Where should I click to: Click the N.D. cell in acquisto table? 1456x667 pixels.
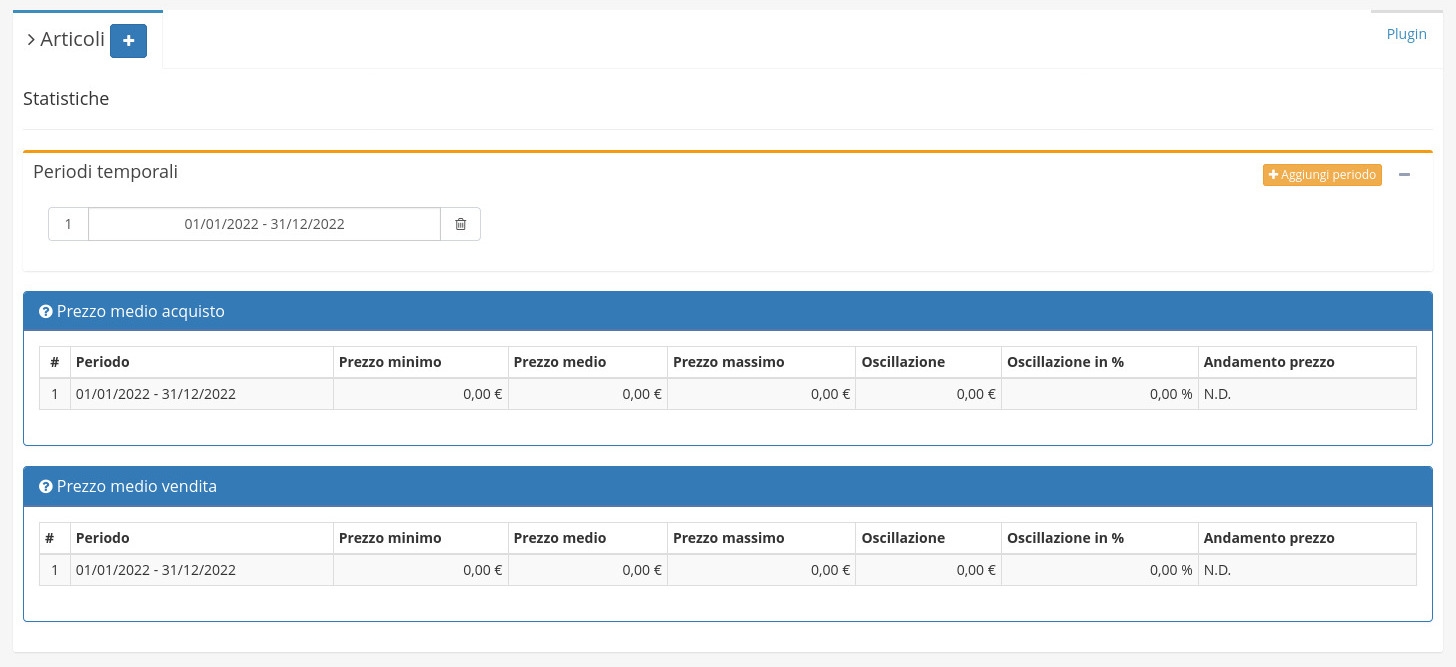[x=1217, y=394]
